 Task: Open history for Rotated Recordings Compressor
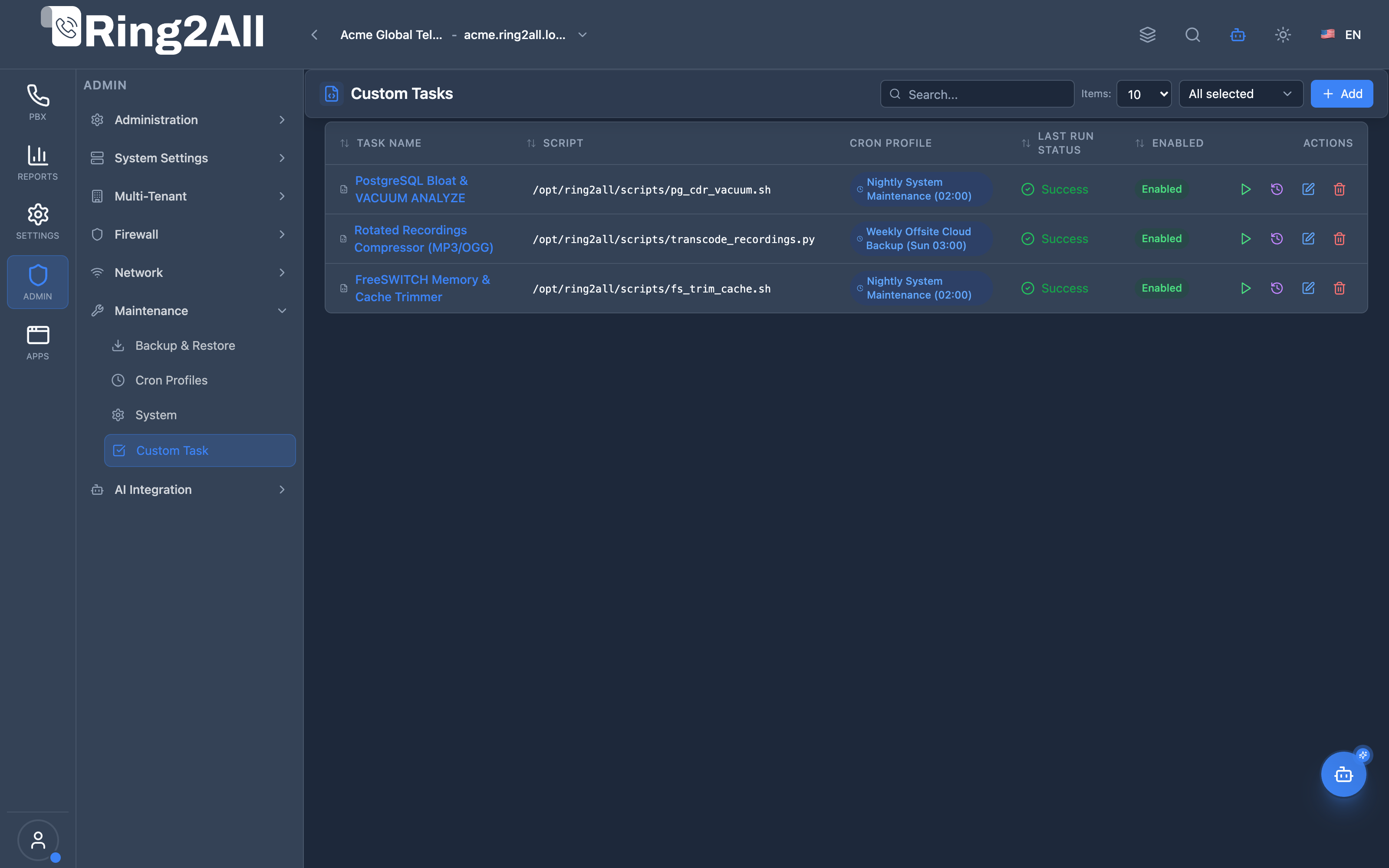click(x=1277, y=239)
